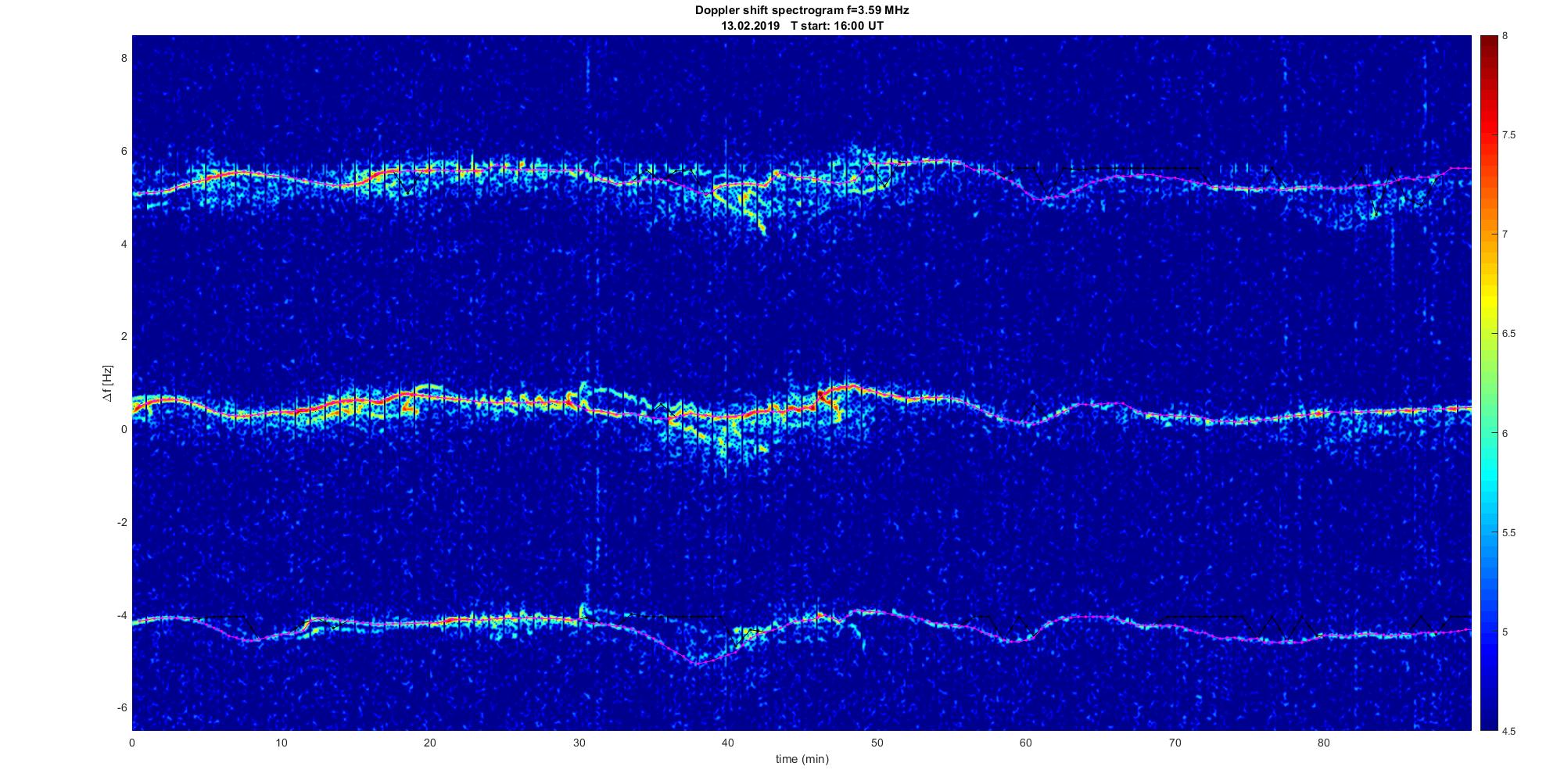Click the x-axis tick label 20
Image resolution: width=1564 pixels, height=784 pixels.
tap(430, 742)
